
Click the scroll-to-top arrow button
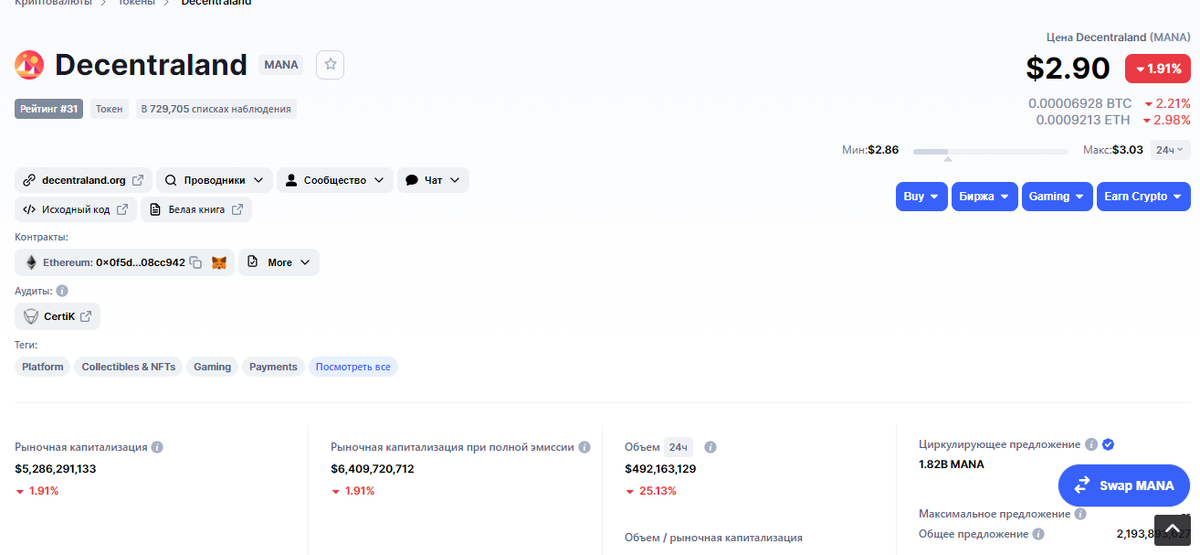click(x=1173, y=530)
